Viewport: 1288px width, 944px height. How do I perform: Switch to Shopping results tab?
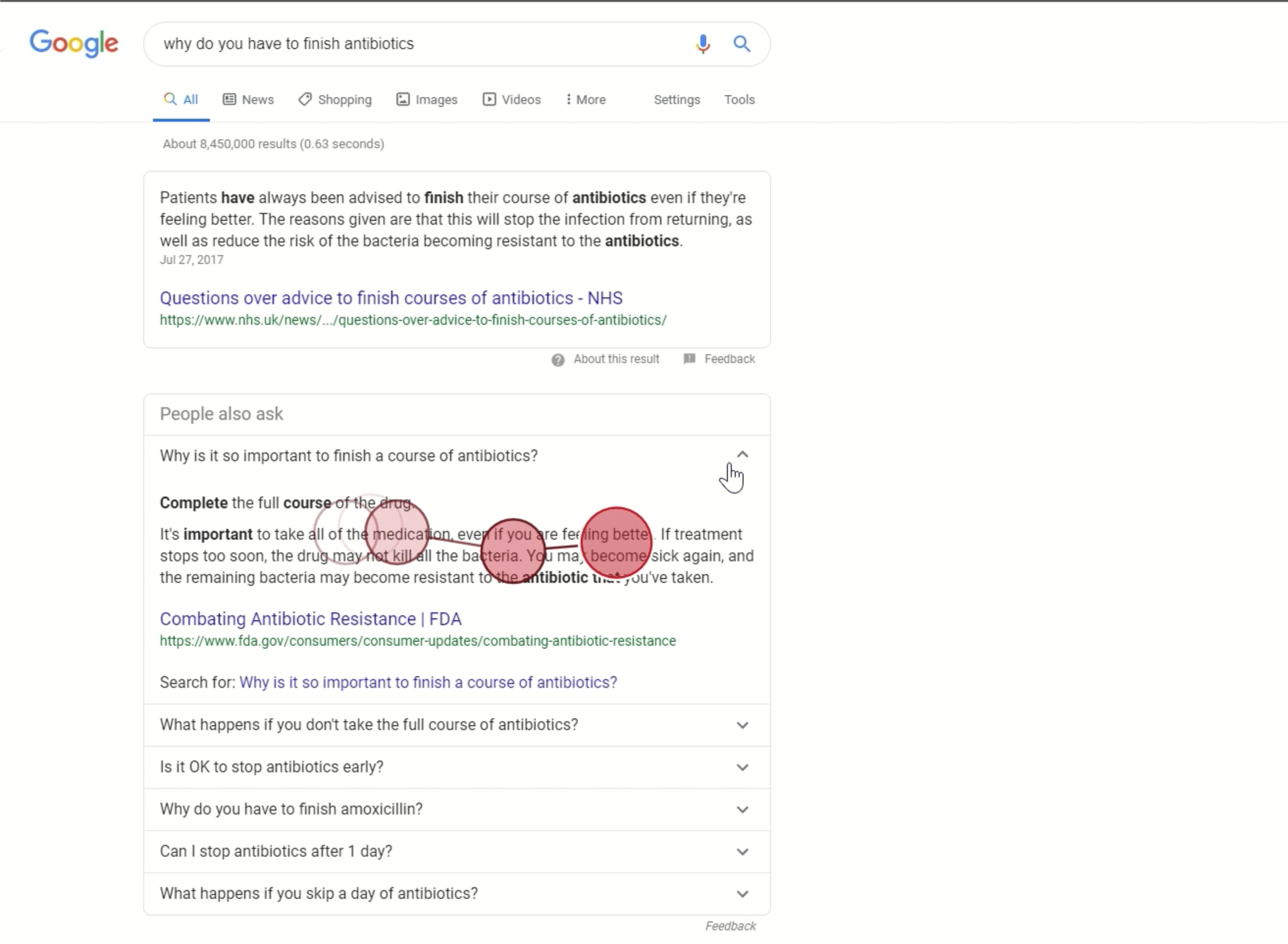tap(335, 100)
